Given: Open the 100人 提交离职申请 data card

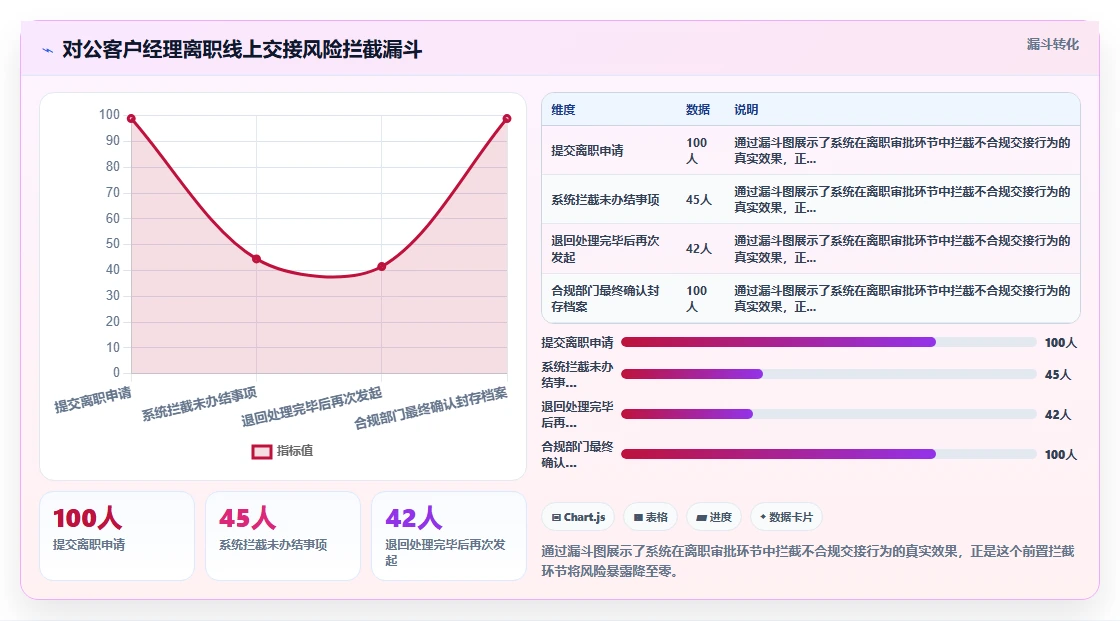Looking at the screenshot, I should click(x=117, y=536).
